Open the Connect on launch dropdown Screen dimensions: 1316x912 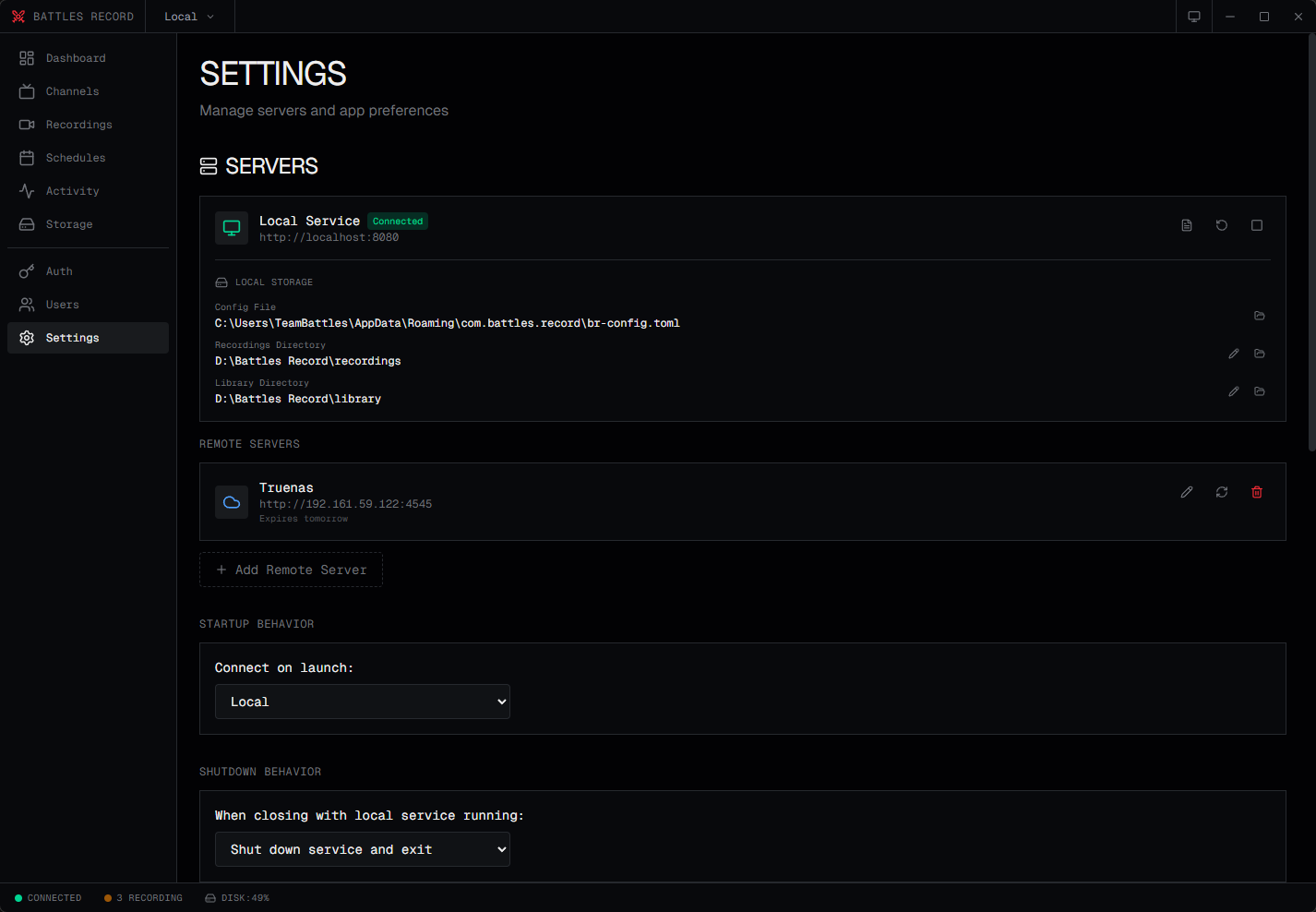[x=362, y=702]
